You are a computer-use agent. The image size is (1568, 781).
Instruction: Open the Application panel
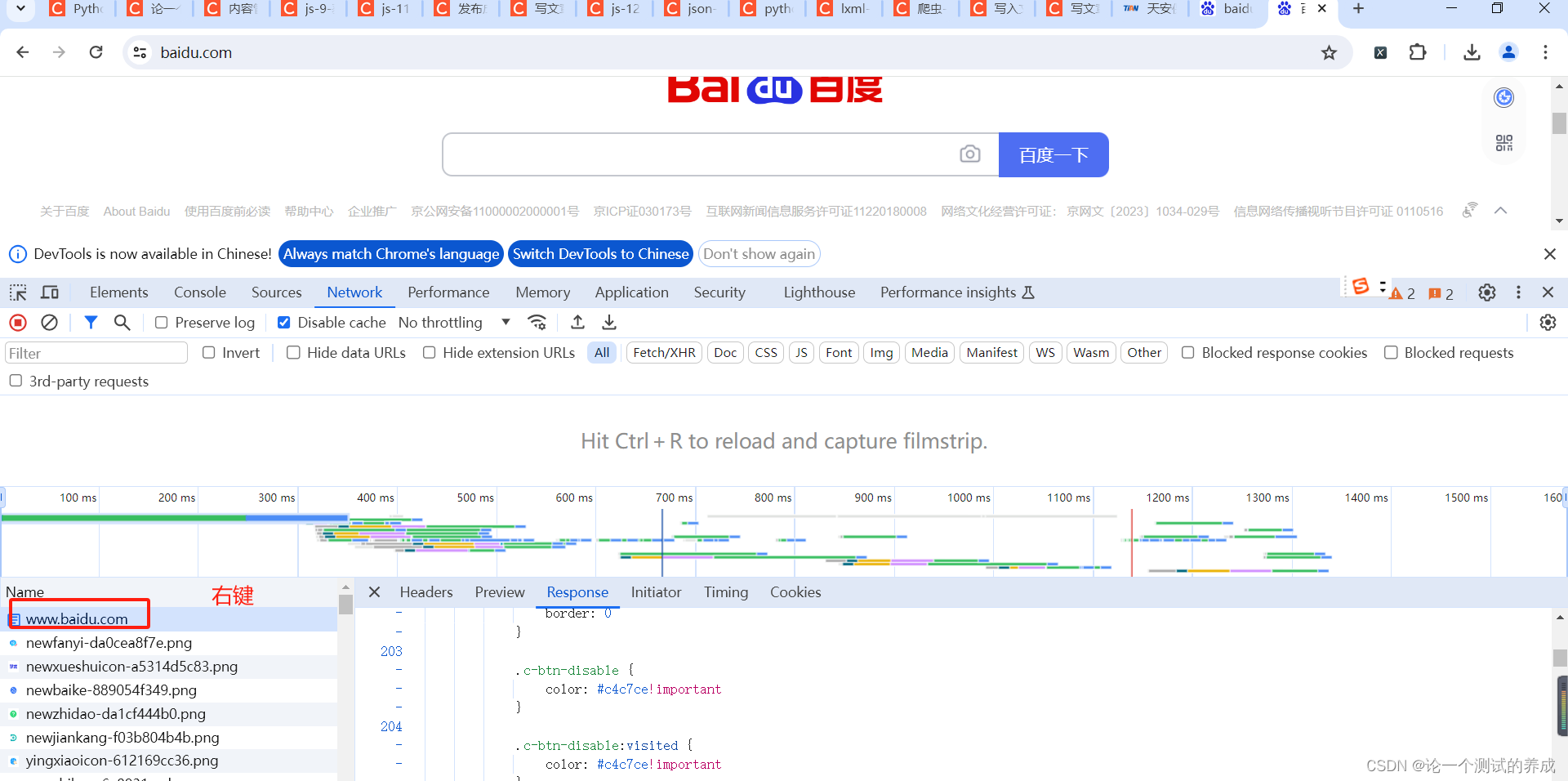pos(632,292)
